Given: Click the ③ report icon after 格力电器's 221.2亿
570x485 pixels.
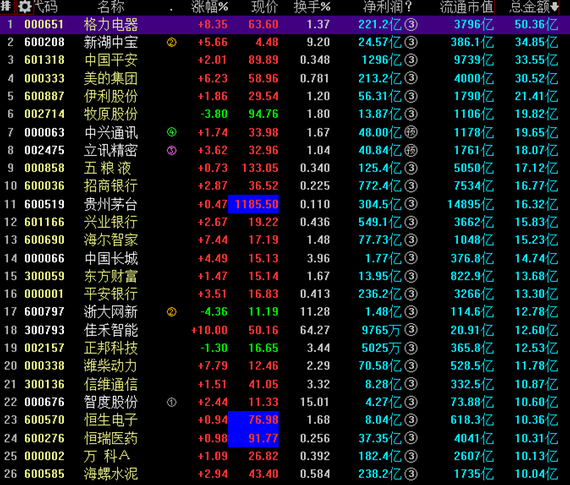Looking at the screenshot, I should coord(411,25).
